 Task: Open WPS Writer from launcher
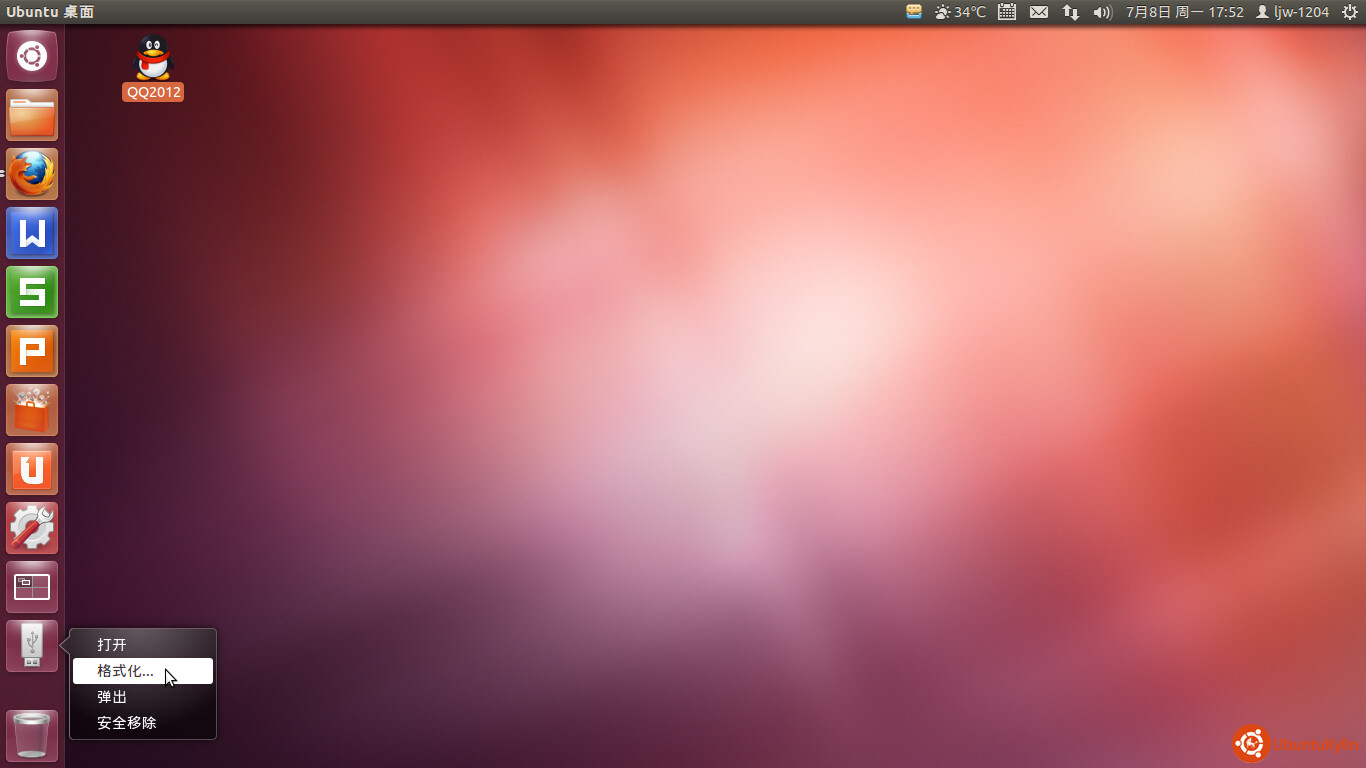pyautogui.click(x=32, y=233)
